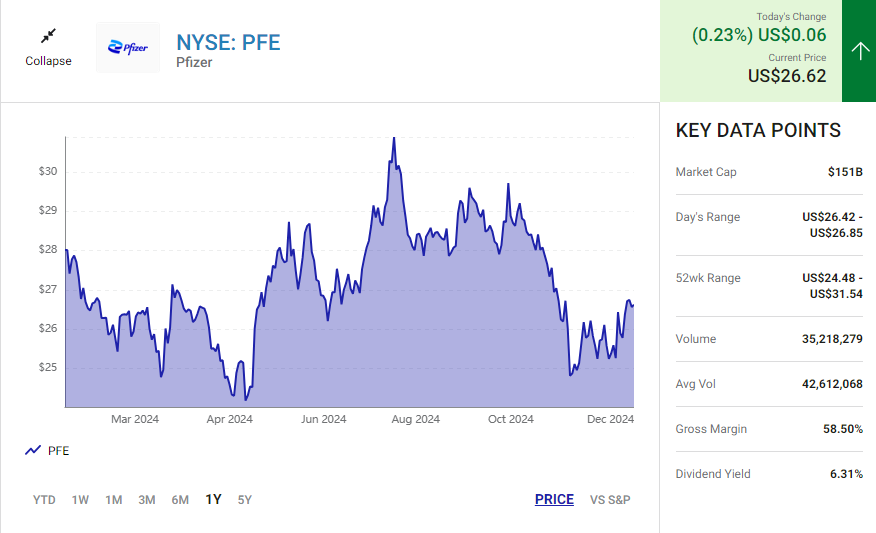
Task: Switch chart to 1M range
Action: pos(113,499)
